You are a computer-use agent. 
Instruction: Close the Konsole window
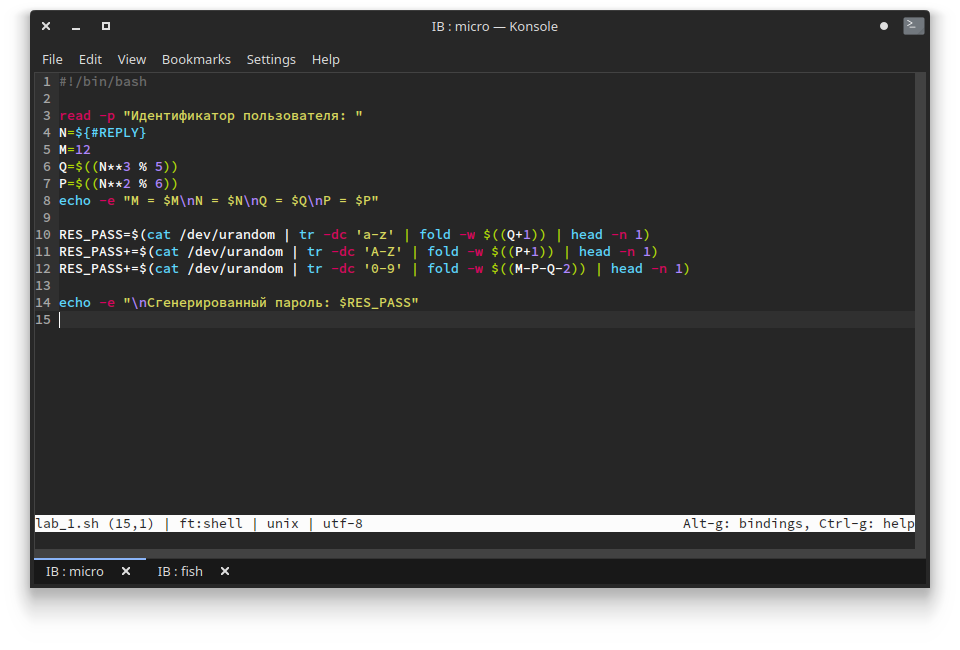[x=47, y=26]
